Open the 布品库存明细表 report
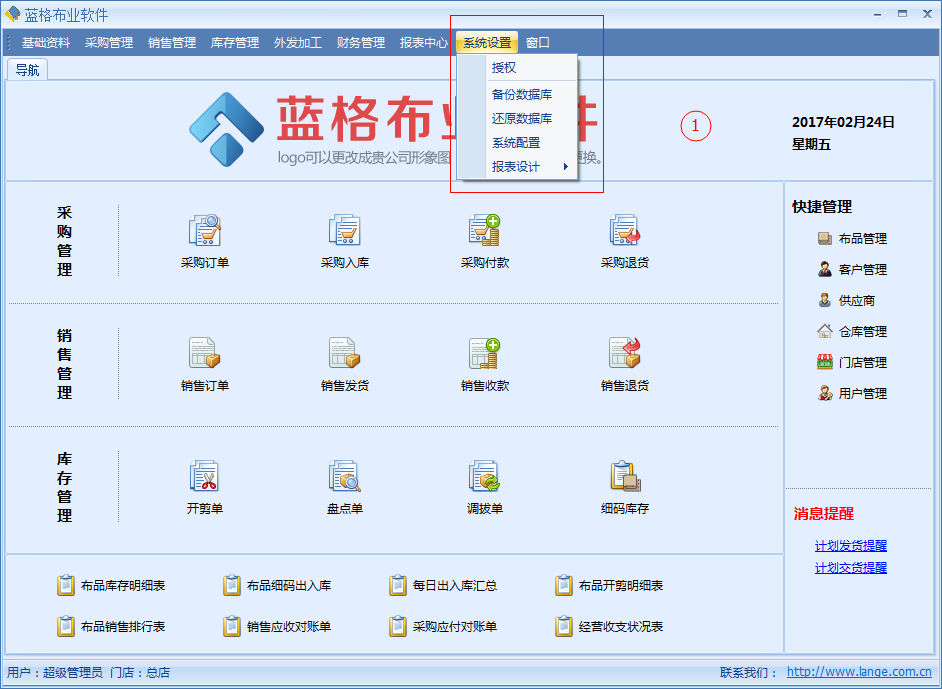The height and width of the screenshot is (689, 942). 122,586
